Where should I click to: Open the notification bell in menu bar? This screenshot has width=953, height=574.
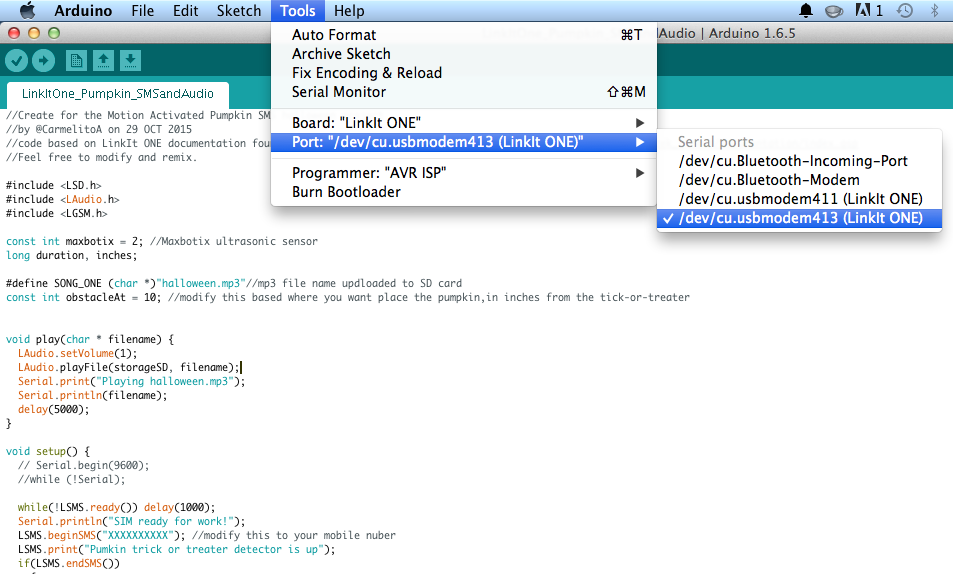pyautogui.click(x=806, y=10)
